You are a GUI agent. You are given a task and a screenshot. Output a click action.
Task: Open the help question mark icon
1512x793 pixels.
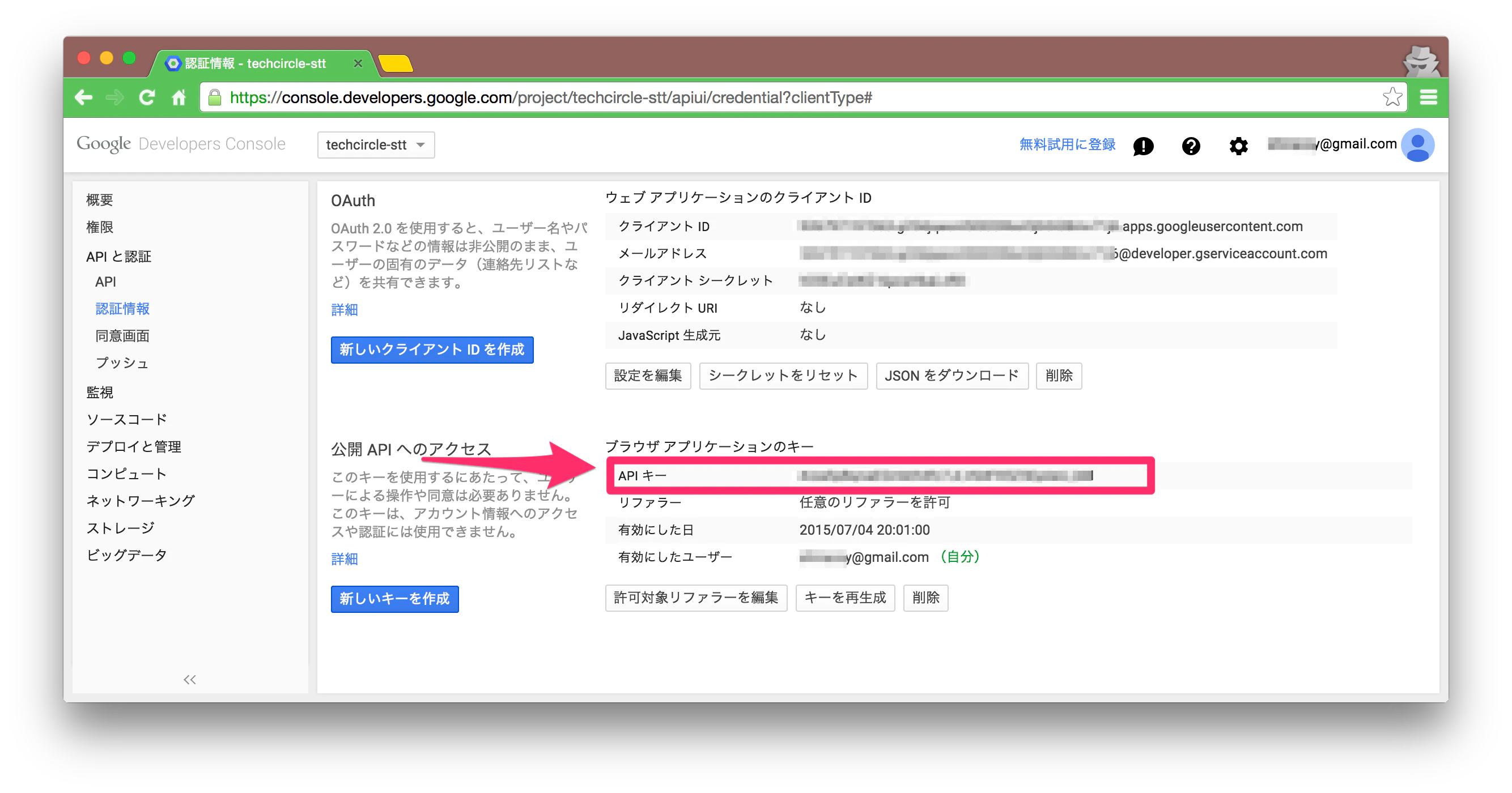1190,145
